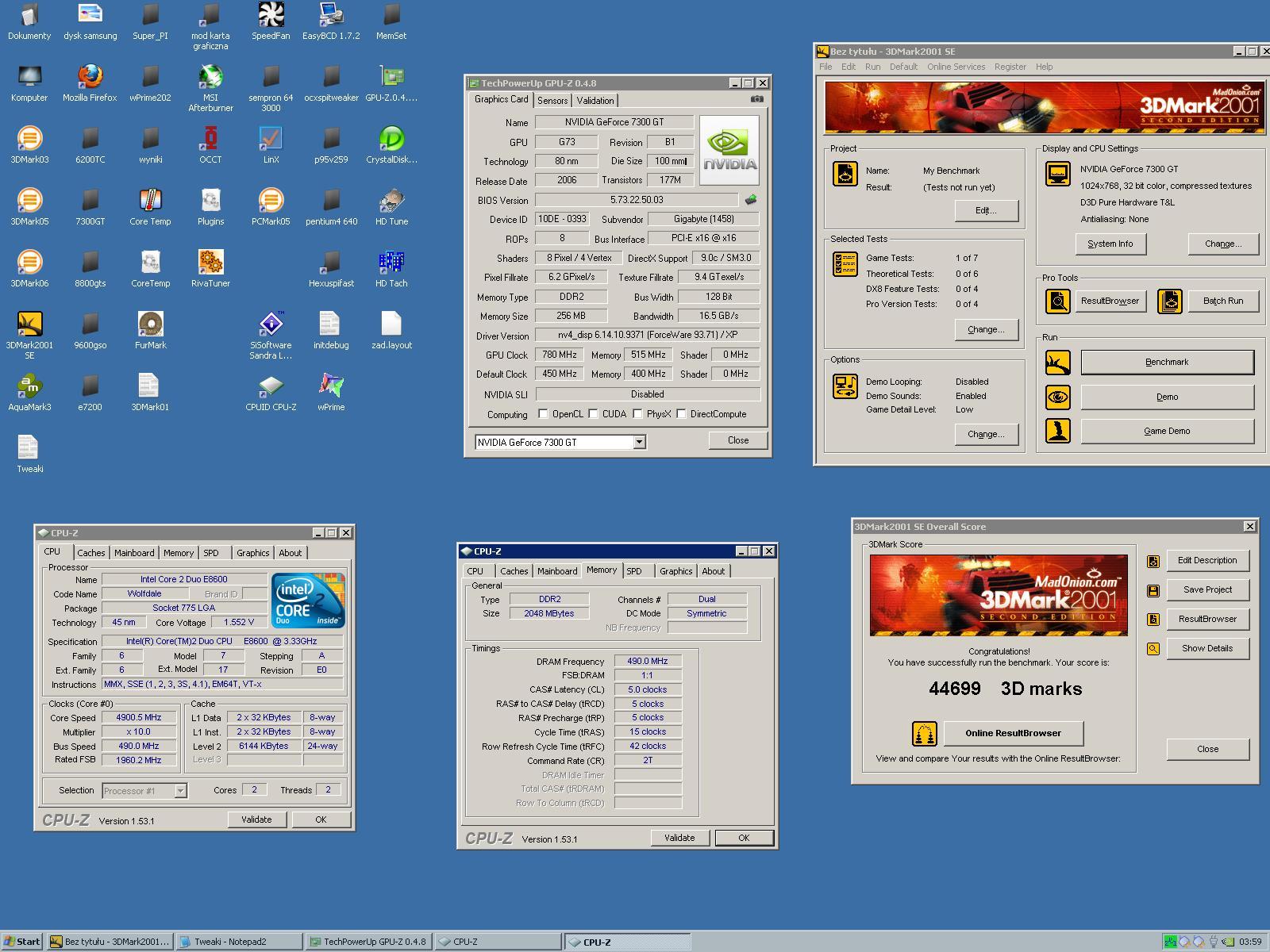
Task: Enable the DirectCompute checkbox in GPU-Z
Action: 681,413
